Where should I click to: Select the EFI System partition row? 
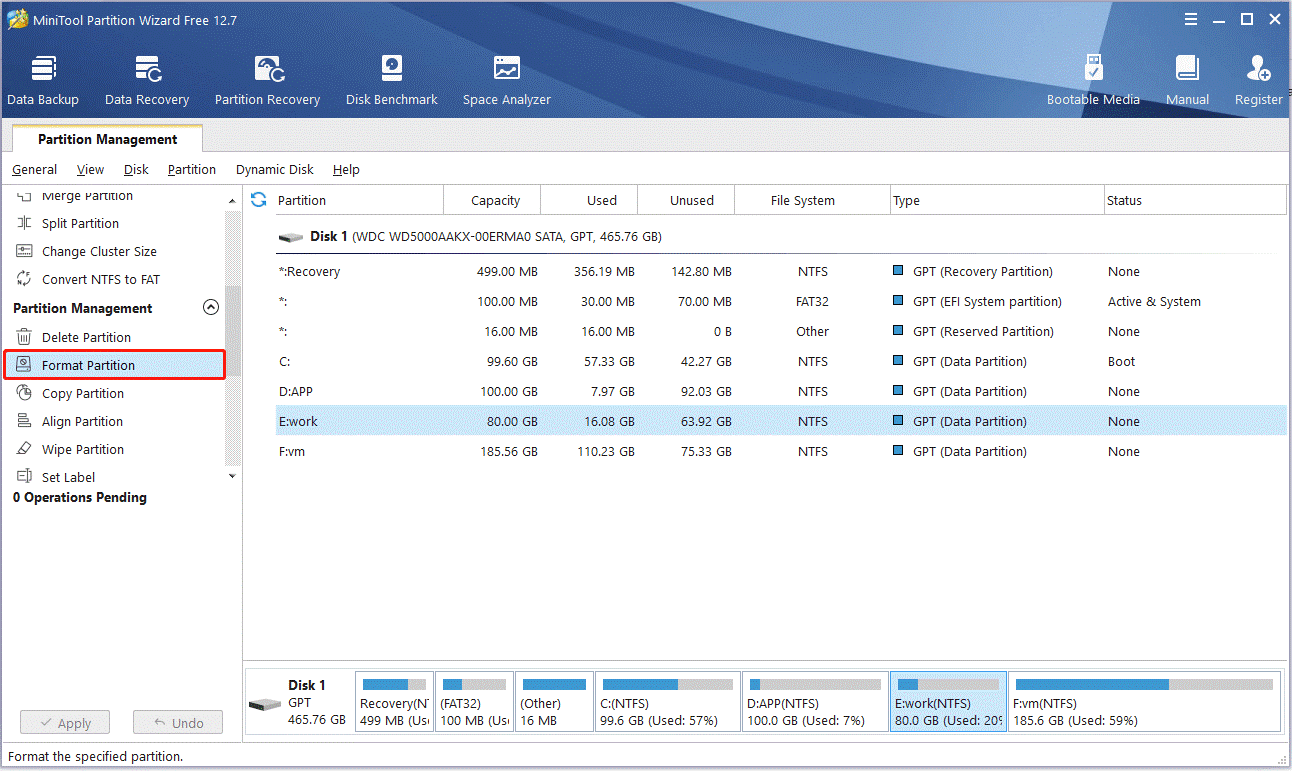(x=781, y=302)
